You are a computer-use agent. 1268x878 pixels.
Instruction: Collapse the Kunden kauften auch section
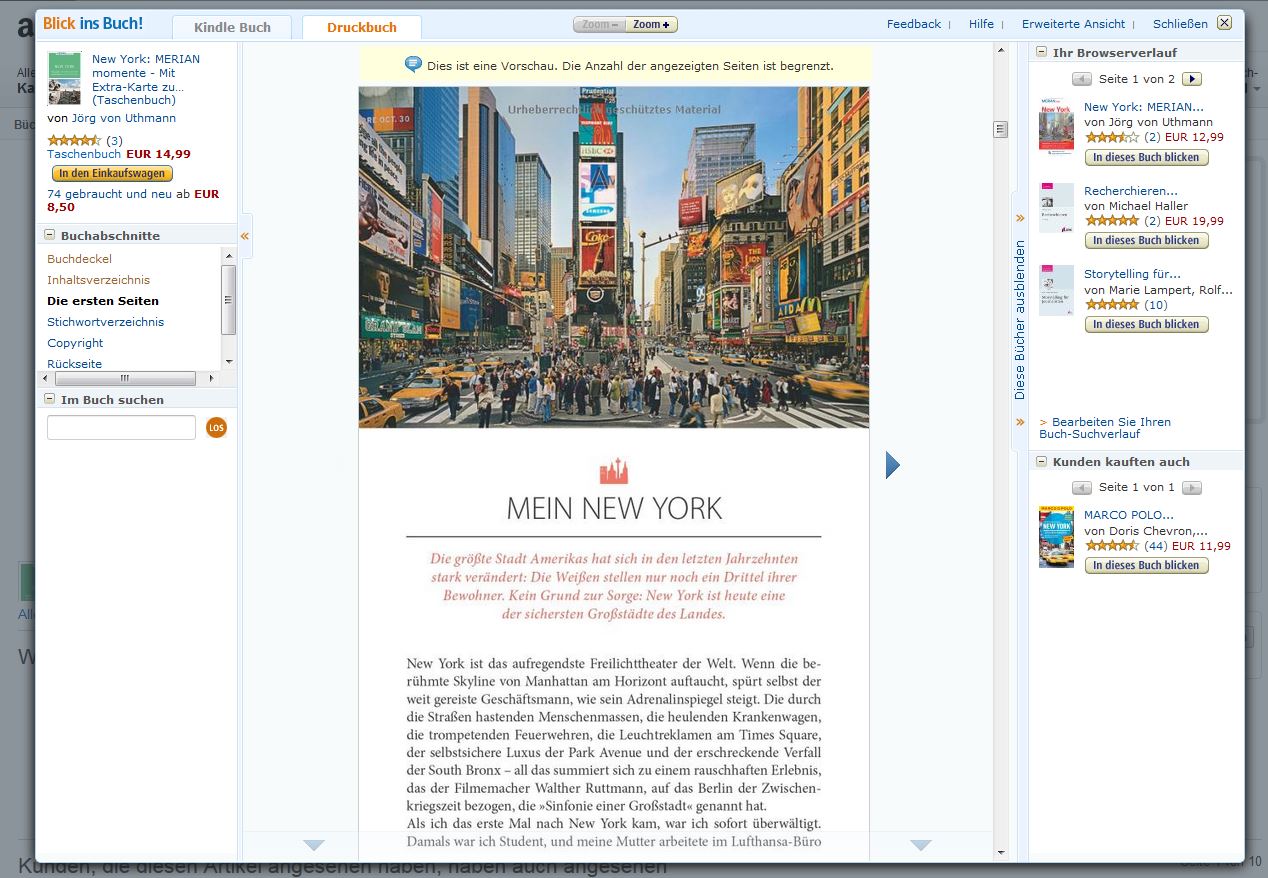pyautogui.click(x=1041, y=461)
